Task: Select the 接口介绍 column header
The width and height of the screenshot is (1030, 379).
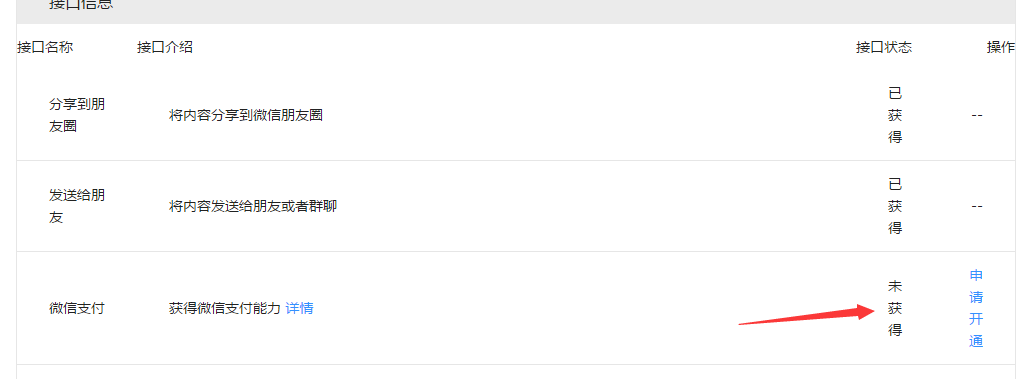Action: click(x=165, y=47)
